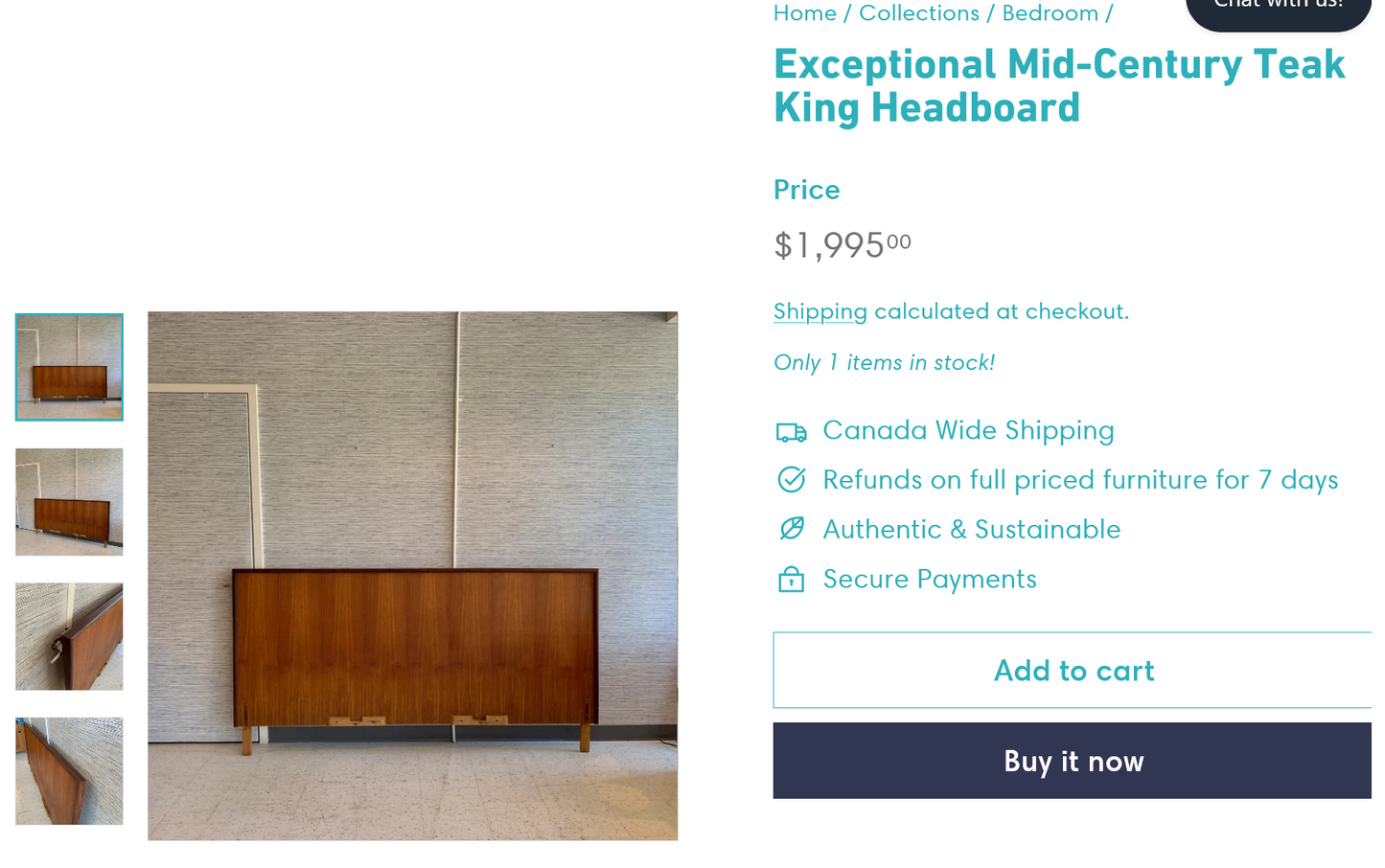Click the Only 1 items in stock notice

(883, 362)
